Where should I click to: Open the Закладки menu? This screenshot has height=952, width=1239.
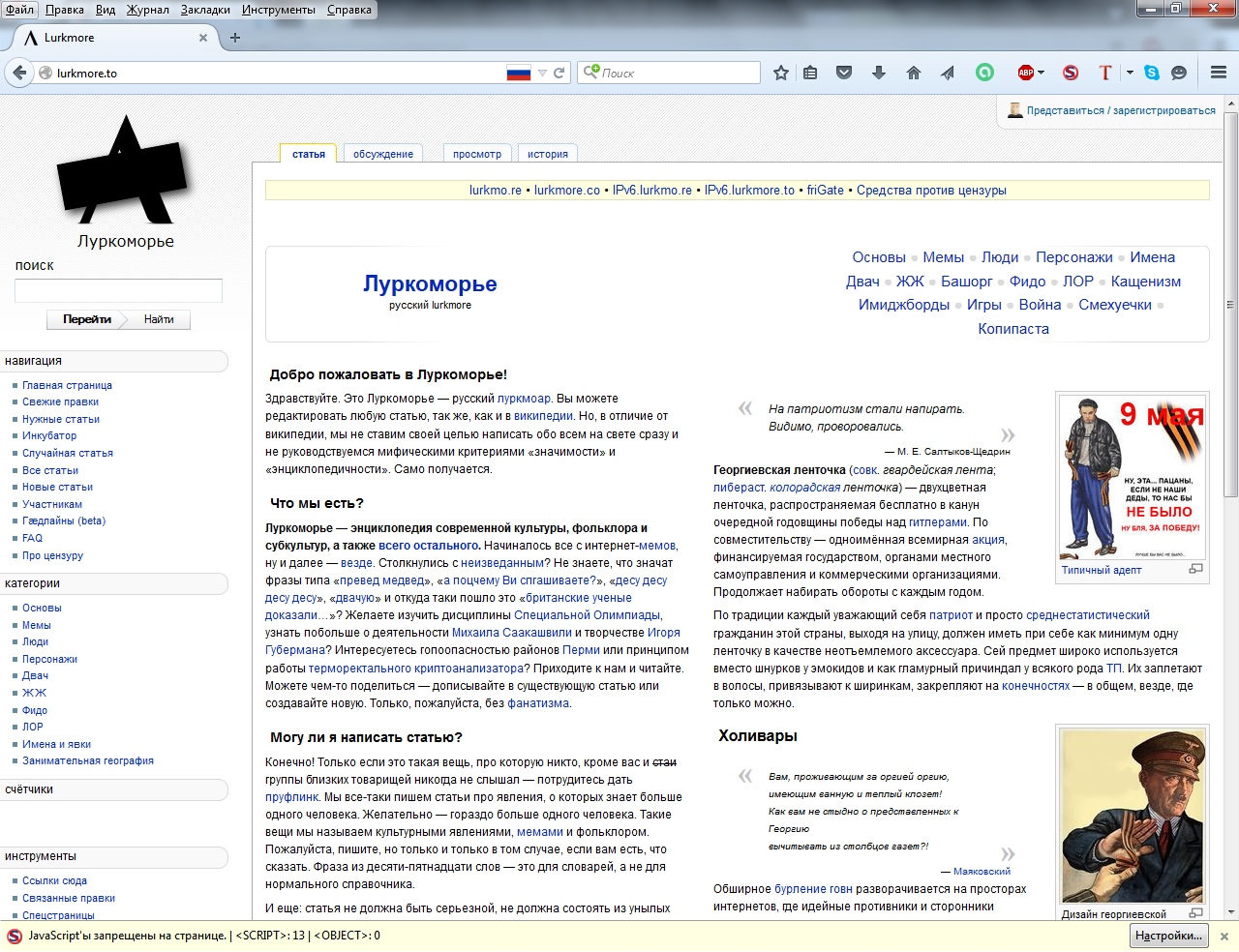[x=205, y=10]
